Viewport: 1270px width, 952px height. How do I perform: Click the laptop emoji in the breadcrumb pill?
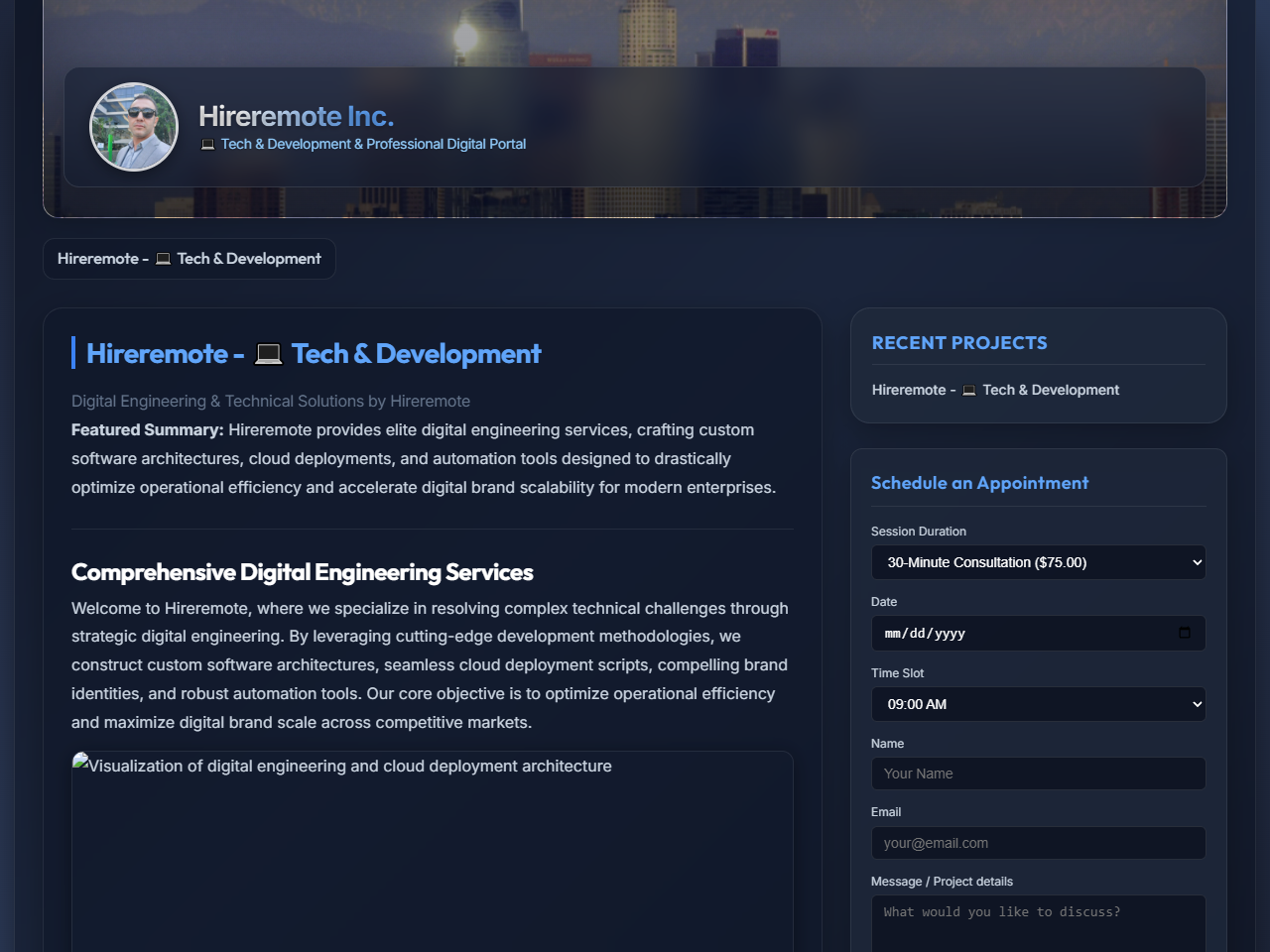[x=163, y=259]
